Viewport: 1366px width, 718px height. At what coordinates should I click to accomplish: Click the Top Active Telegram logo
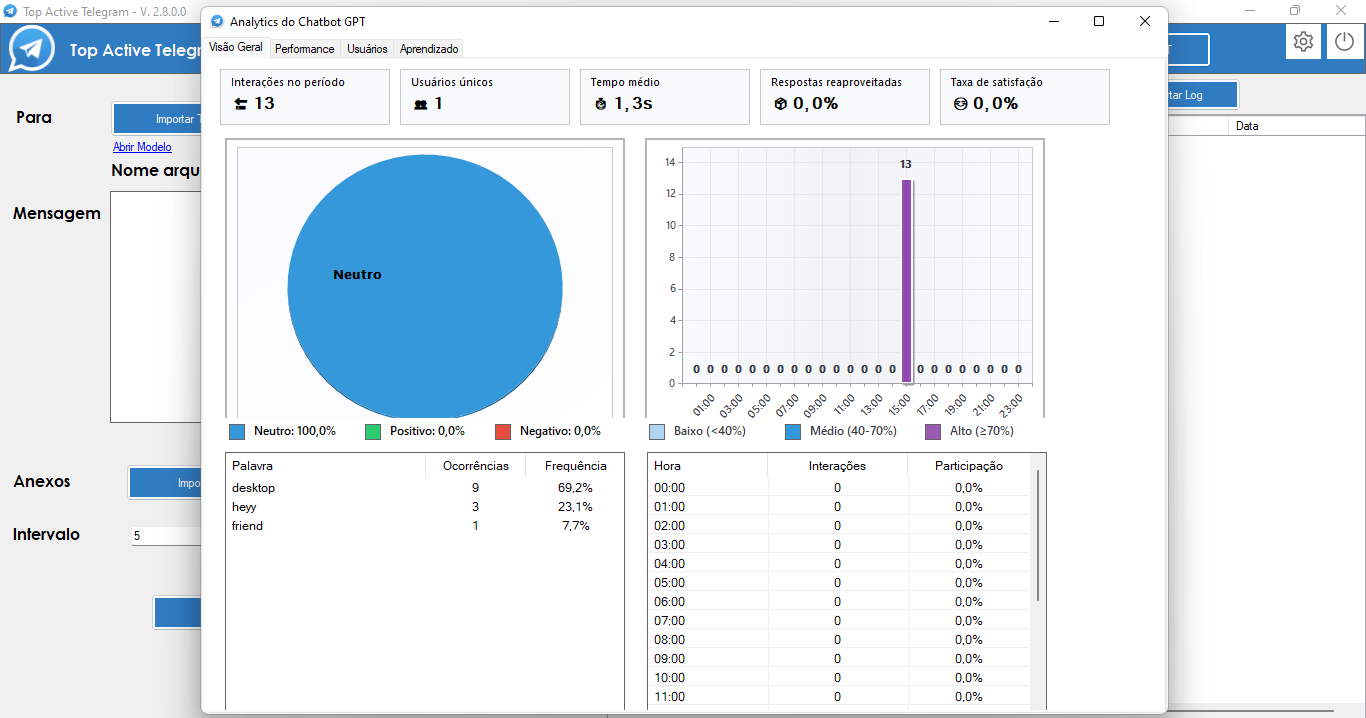pyautogui.click(x=31, y=48)
